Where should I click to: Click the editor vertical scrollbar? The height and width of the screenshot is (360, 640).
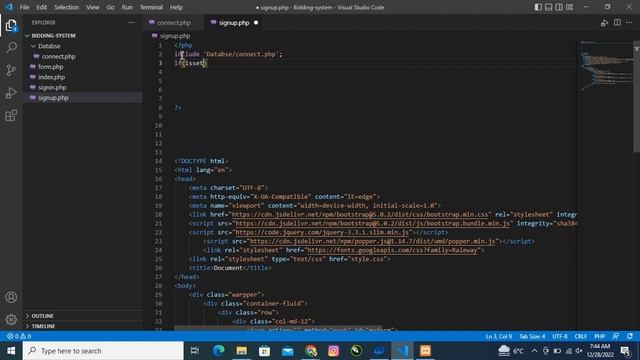pos(636,97)
